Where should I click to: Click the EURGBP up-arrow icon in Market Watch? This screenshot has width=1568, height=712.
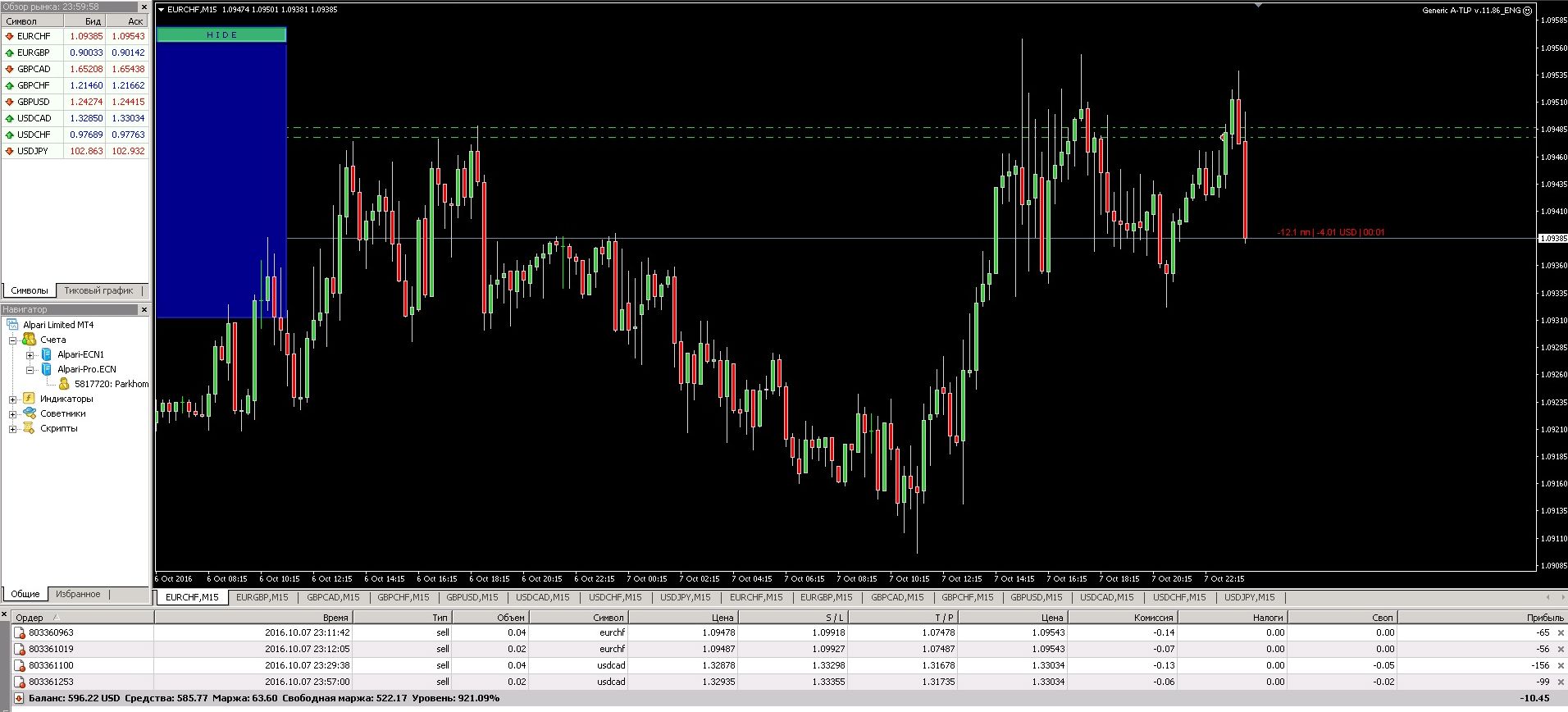9,52
